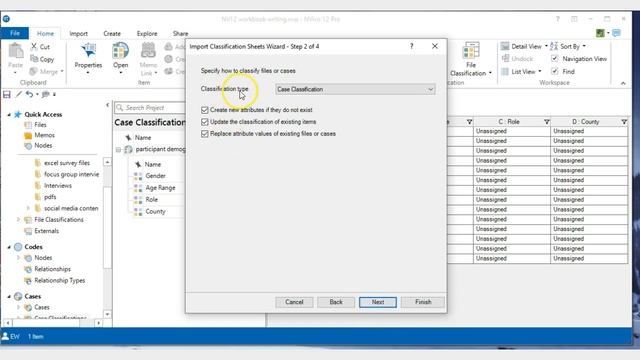
Task: Switch to the Import ribbon tab
Action: [x=78, y=33]
